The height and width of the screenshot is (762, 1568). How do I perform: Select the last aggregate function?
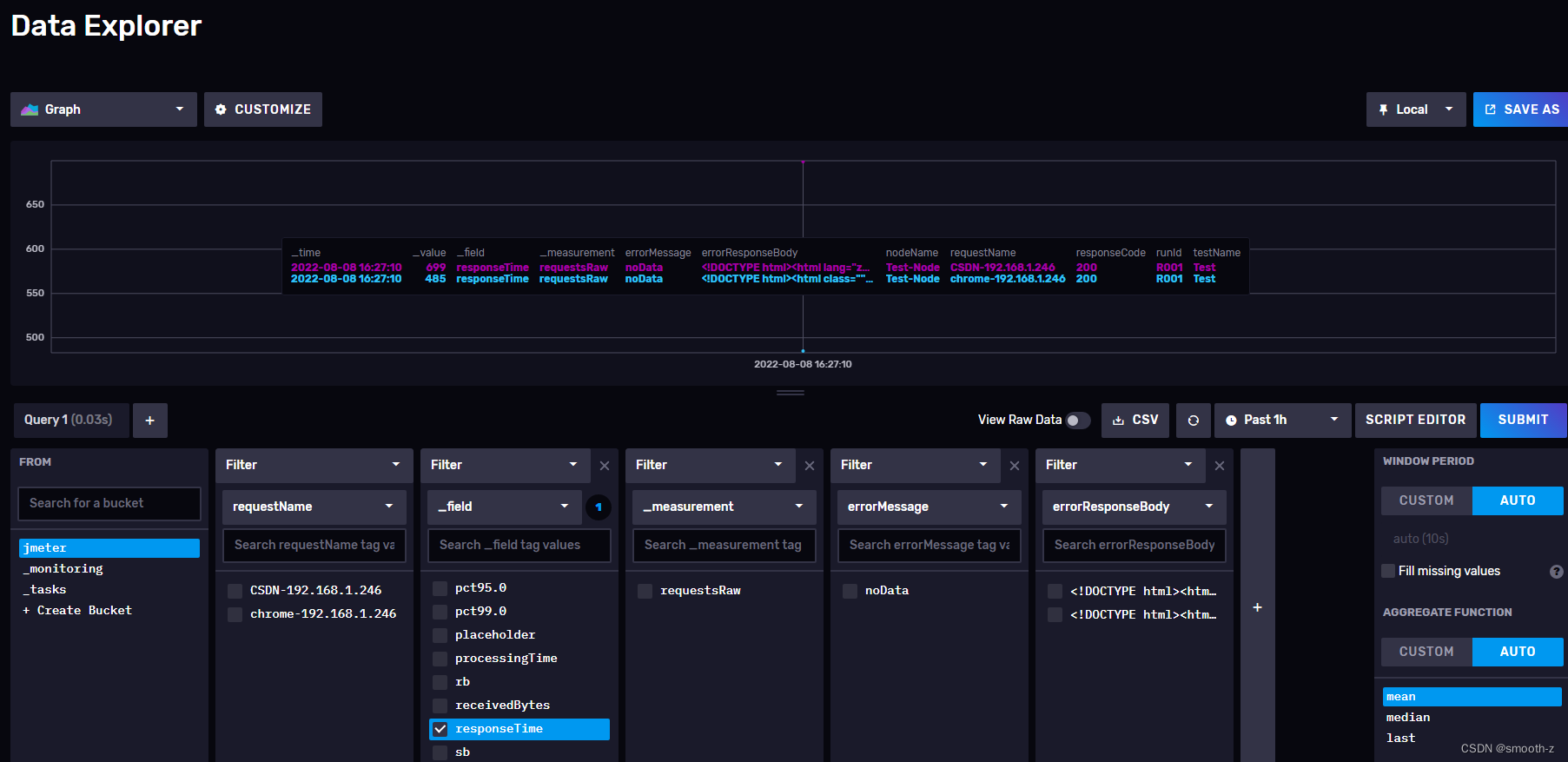tap(1472, 739)
